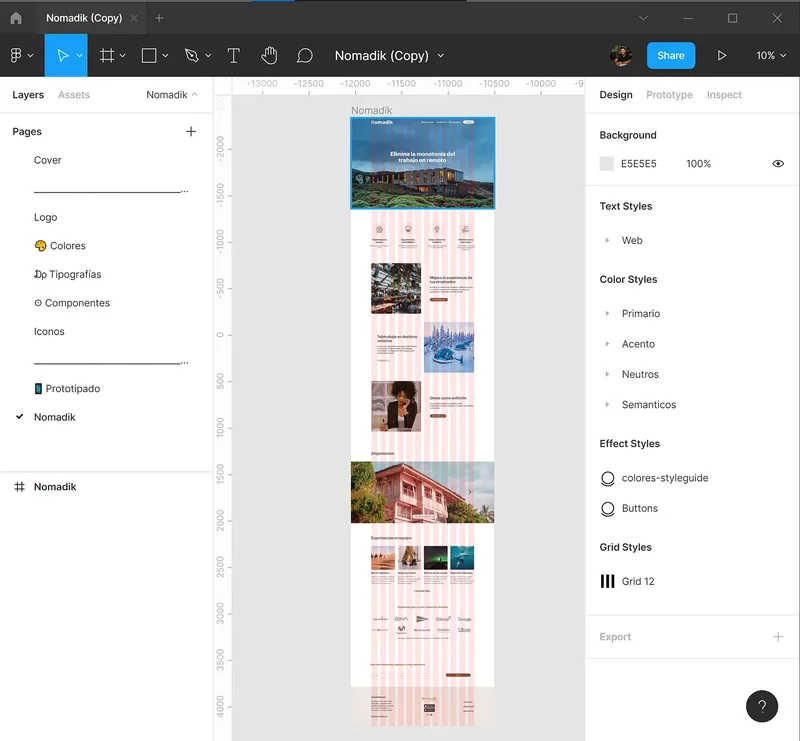
Task: Expand the Neutros color styles group
Action: 607,374
